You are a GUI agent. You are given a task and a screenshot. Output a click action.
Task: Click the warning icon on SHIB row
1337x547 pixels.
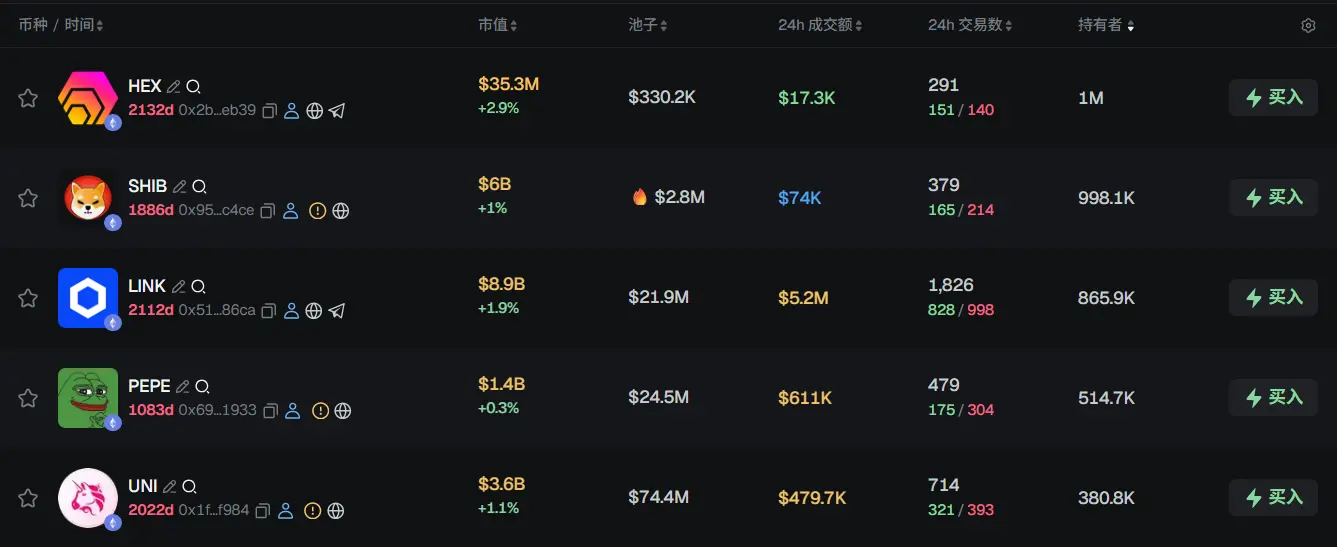pos(317,211)
